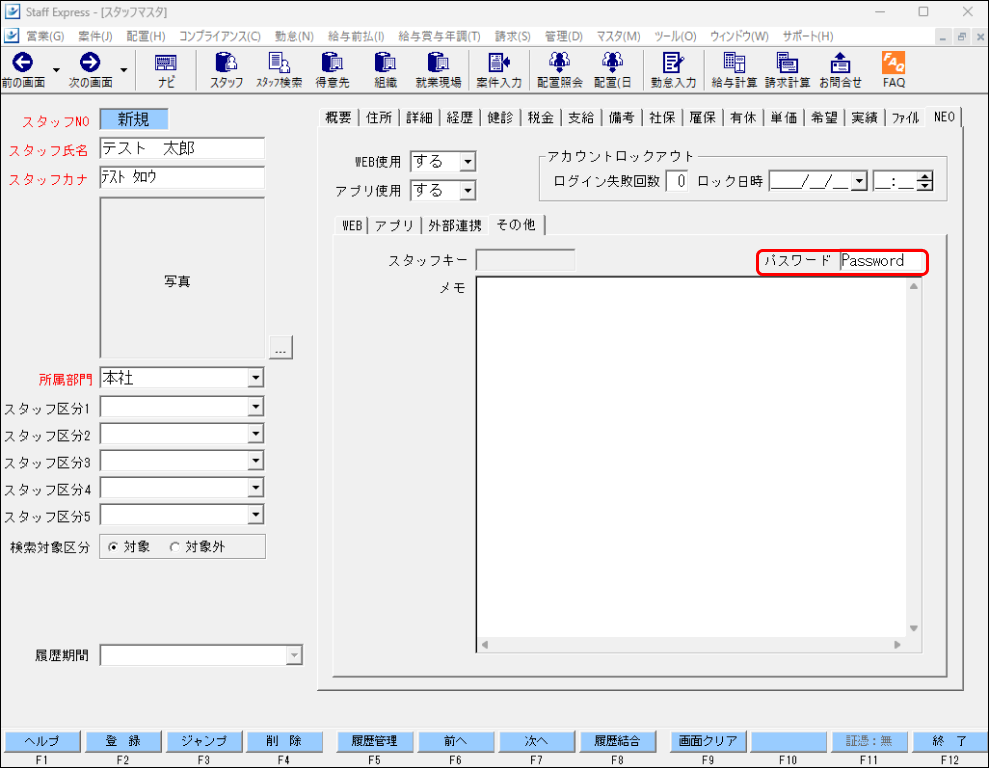Image resolution: width=989 pixels, height=768 pixels.
Task: Open the WEB使用 dropdown
Action: [467, 162]
